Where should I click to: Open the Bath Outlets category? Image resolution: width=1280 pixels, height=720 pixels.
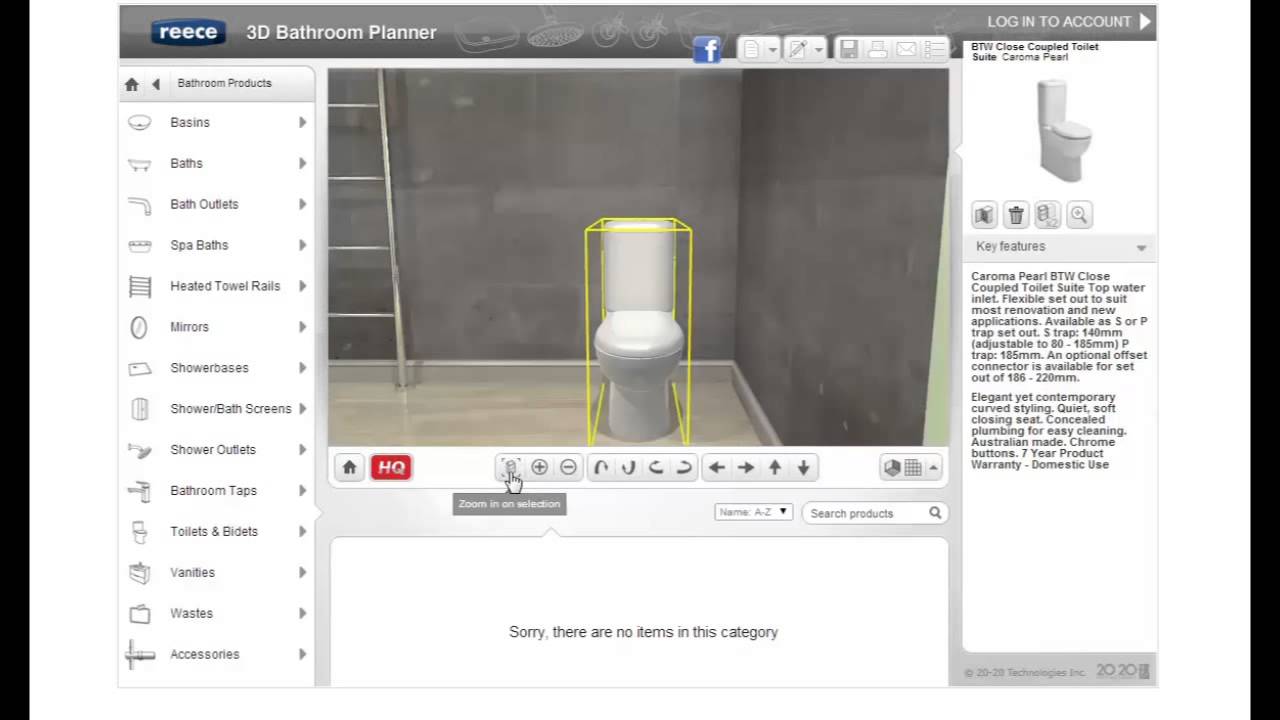217,204
